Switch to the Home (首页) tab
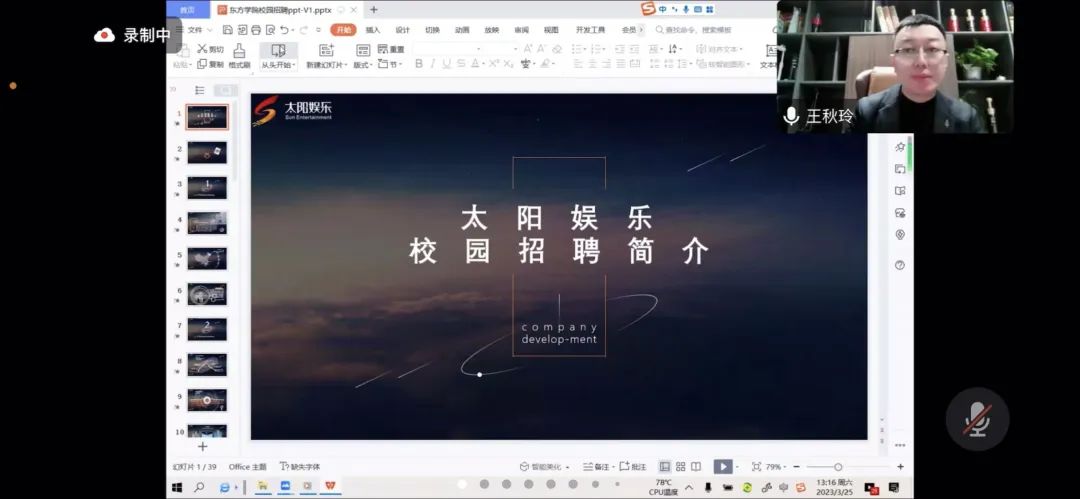The width and height of the screenshot is (1080, 499). click(x=187, y=10)
